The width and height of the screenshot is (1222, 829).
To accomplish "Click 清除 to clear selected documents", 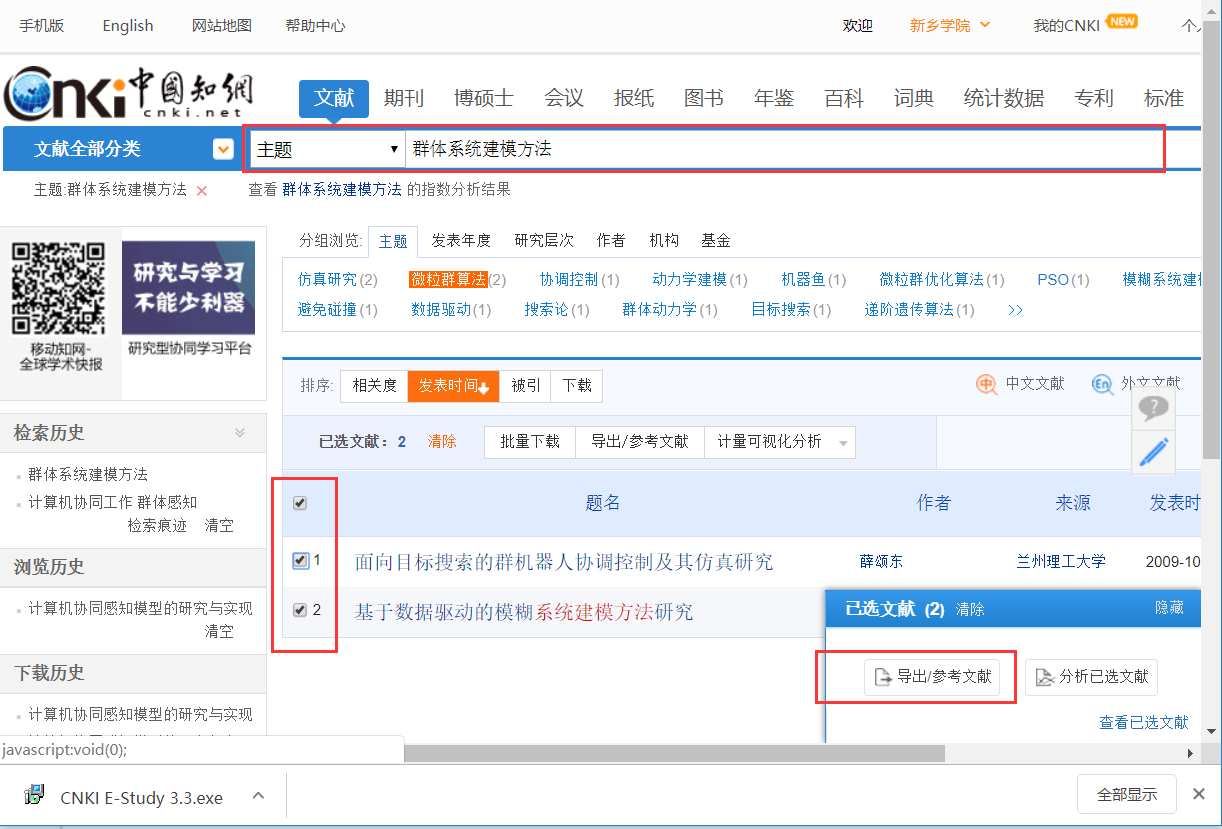I will [442, 440].
